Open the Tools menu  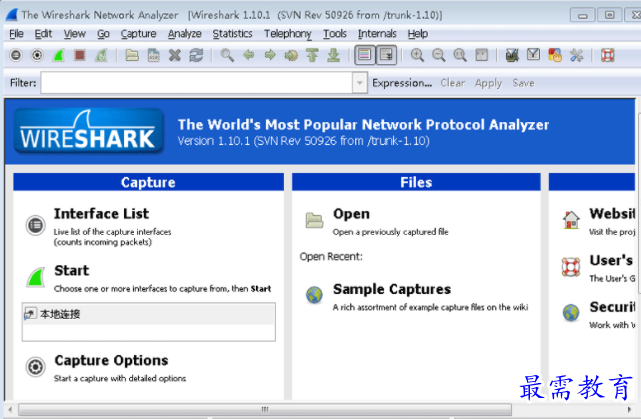pyautogui.click(x=335, y=34)
